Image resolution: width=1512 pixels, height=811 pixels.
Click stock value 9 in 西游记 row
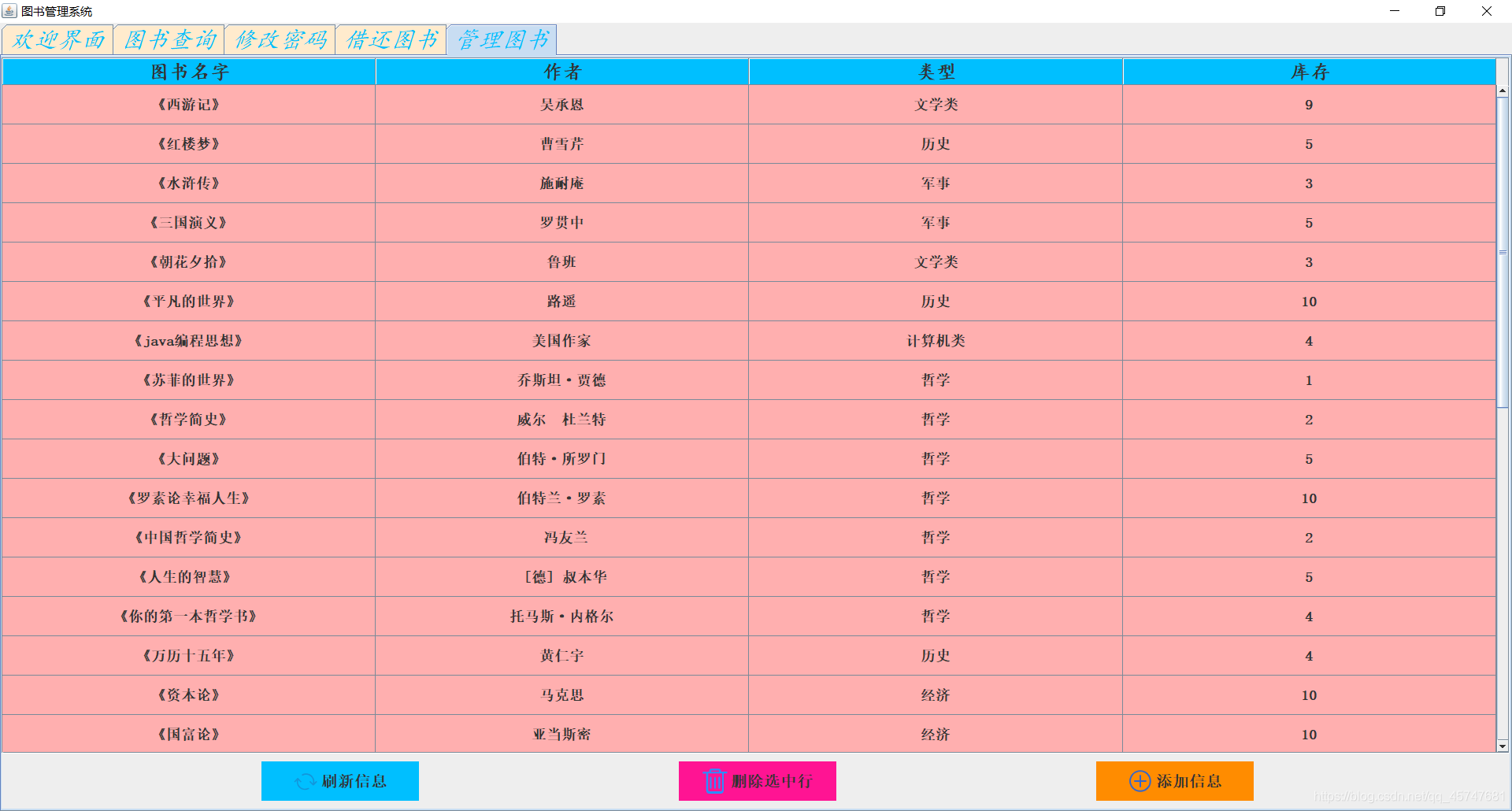pyautogui.click(x=1310, y=105)
